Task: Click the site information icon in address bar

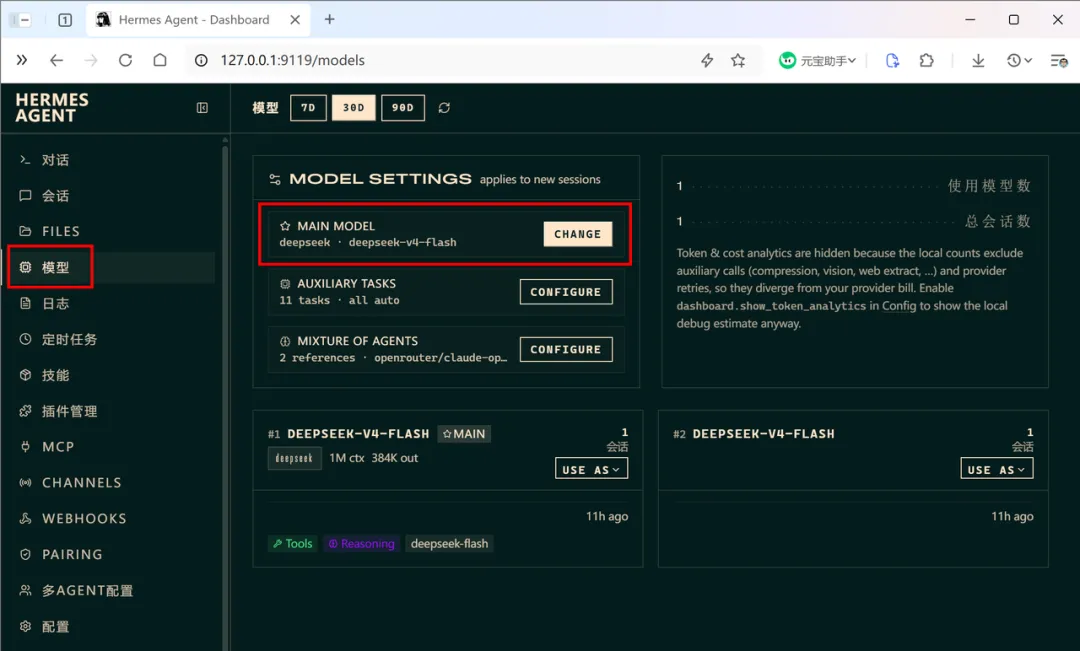Action: 201,61
